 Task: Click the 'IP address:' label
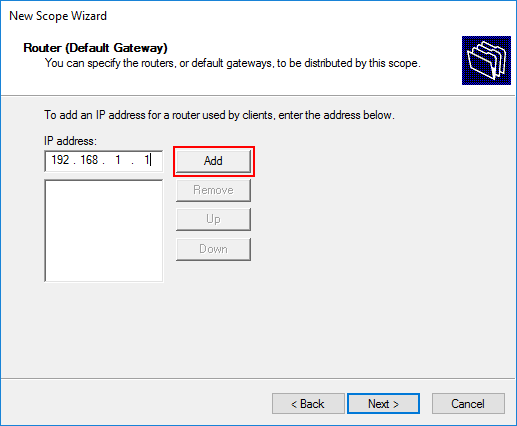[x=70, y=141]
